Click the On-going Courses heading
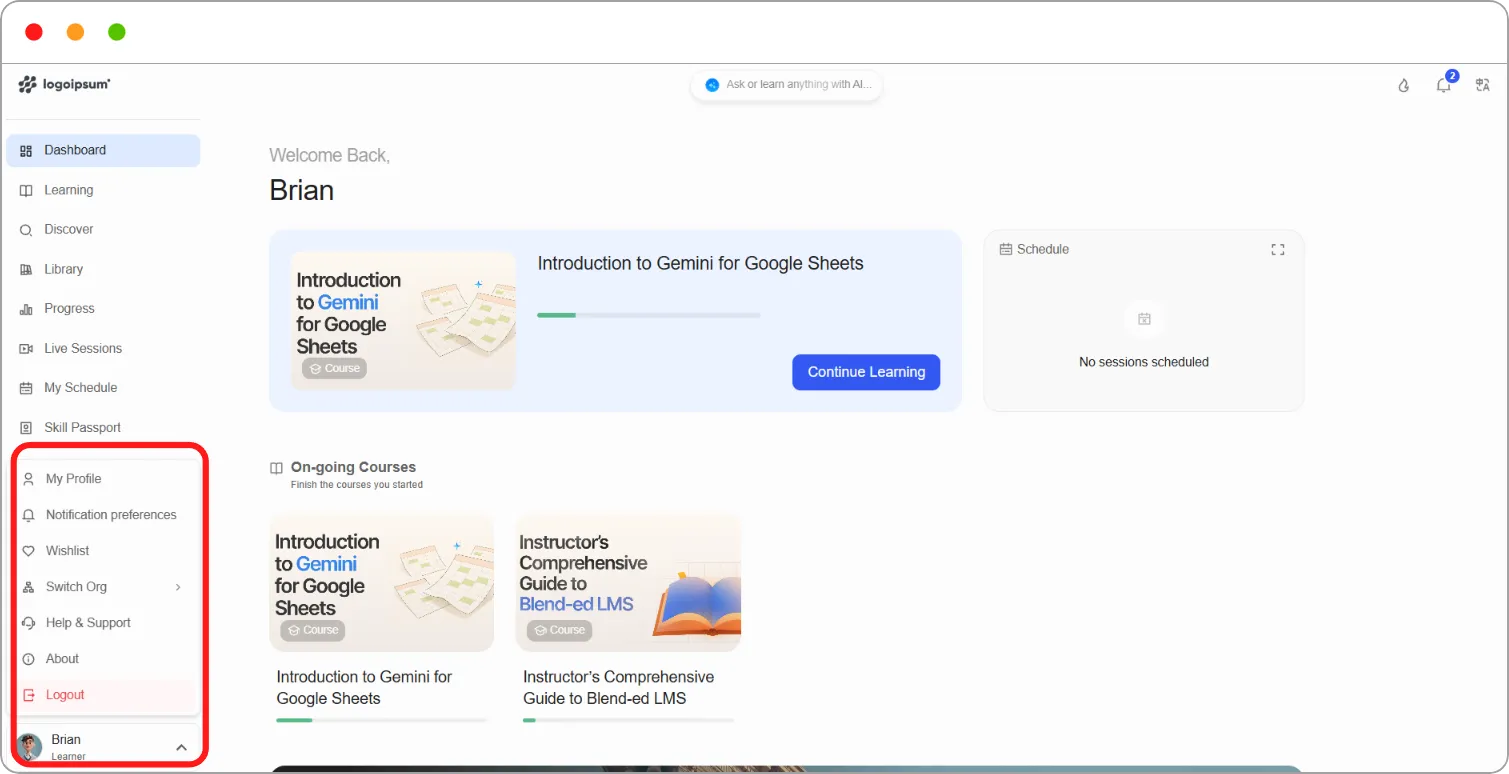1509x774 pixels. pos(353,467)
